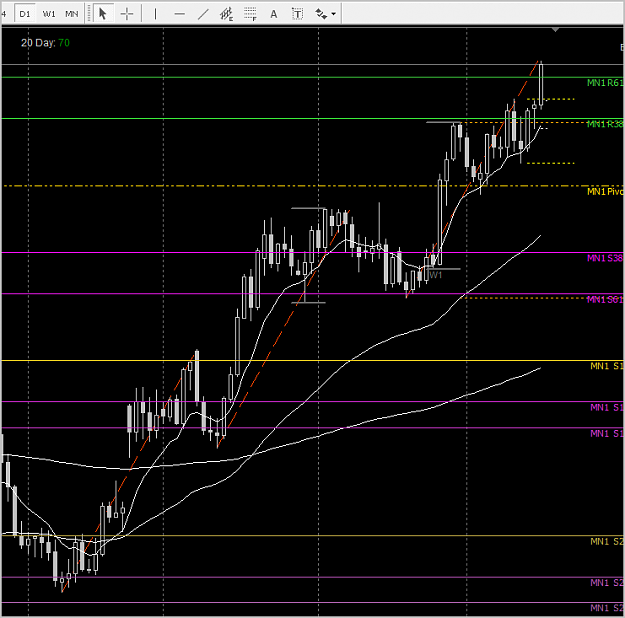Switch chart to W1 weekly timeframe
625x618 pixels.
(x=49, y=14)
